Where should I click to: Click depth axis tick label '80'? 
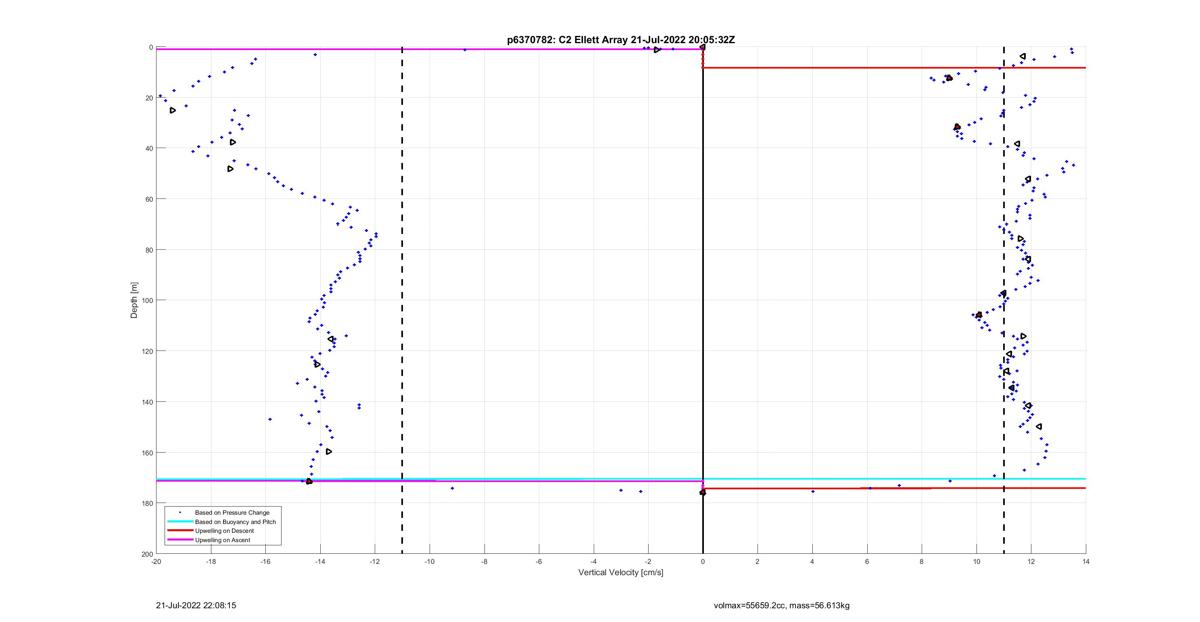[x=148, y=250]
